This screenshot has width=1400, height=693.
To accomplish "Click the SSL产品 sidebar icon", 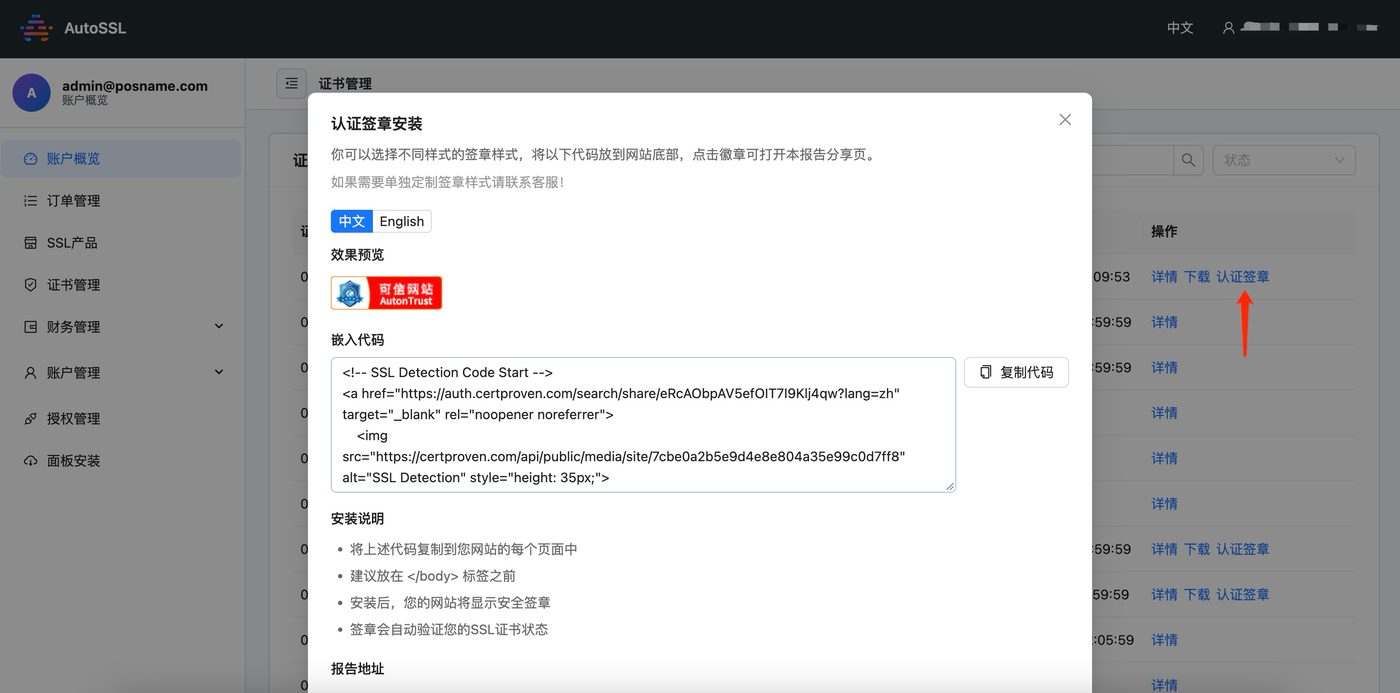I will pos(30,243).
